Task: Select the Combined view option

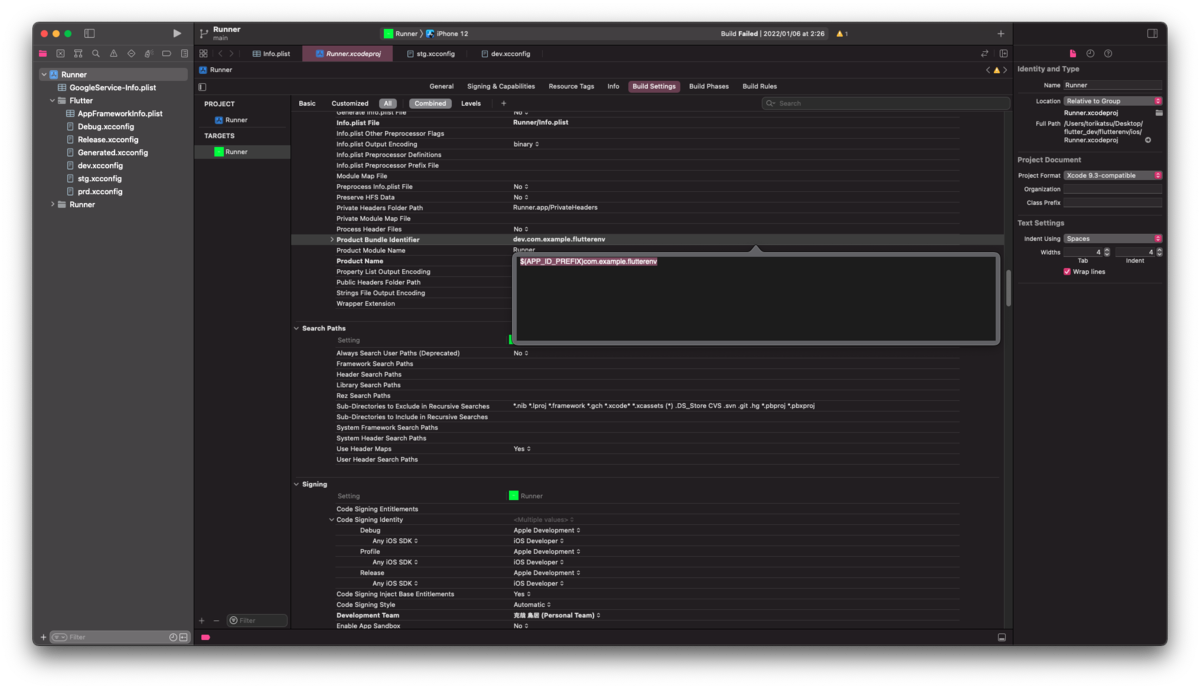Action: (430, 103)
